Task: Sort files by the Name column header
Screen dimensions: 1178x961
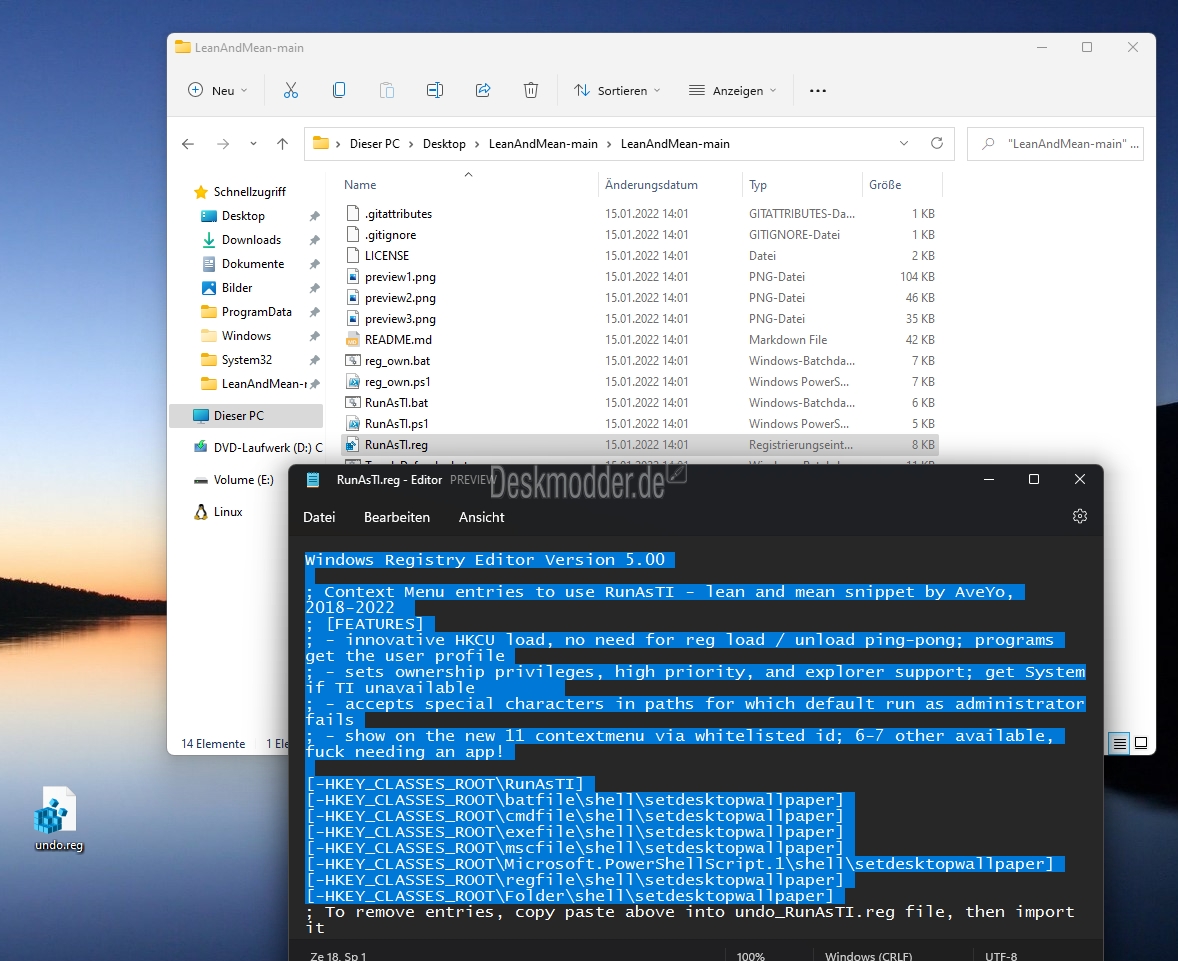Action: [360, 185]
